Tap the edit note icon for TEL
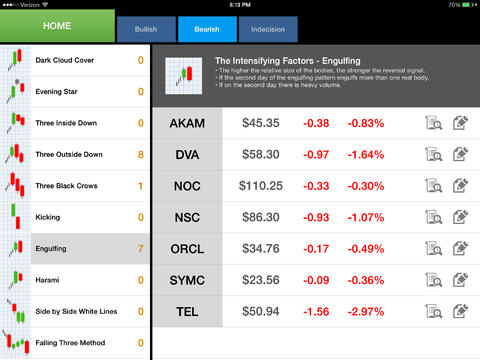Screen dimensions: 480x360 click(x=460, y=311)
